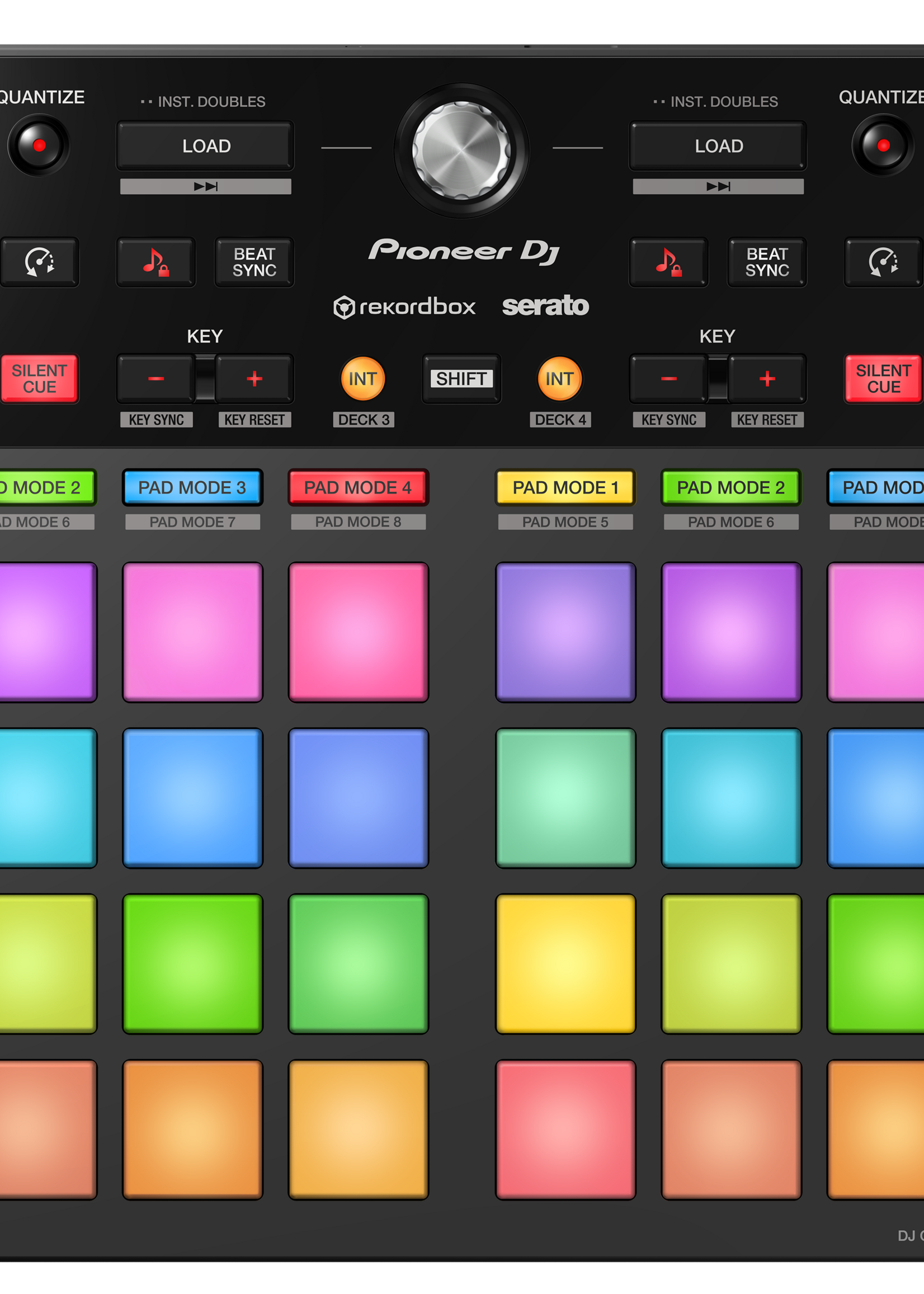Viewport: 924px width, 1294px height.
Task: Tap the left deck KEY minus button
Action: (x=156, y=378)
